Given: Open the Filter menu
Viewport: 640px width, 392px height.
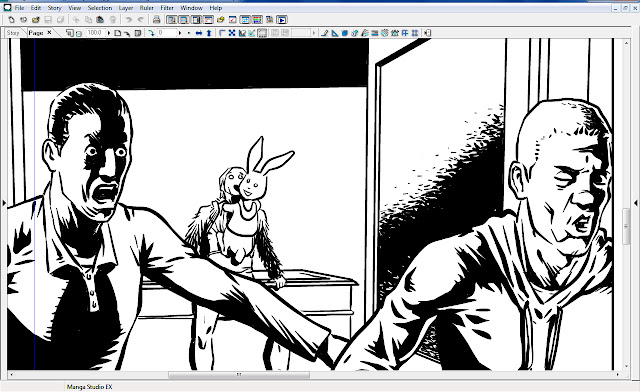Looking at the screenshot, I should [167, 8].
